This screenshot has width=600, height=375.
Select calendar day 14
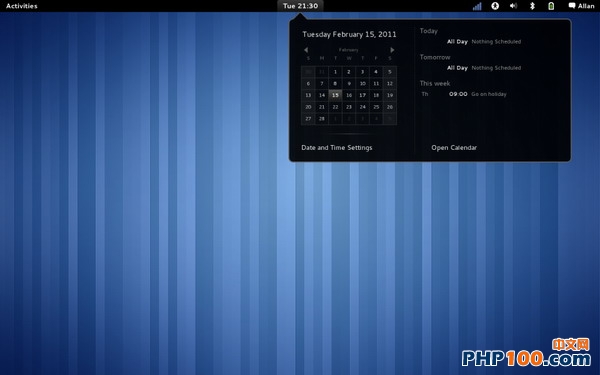322,95
